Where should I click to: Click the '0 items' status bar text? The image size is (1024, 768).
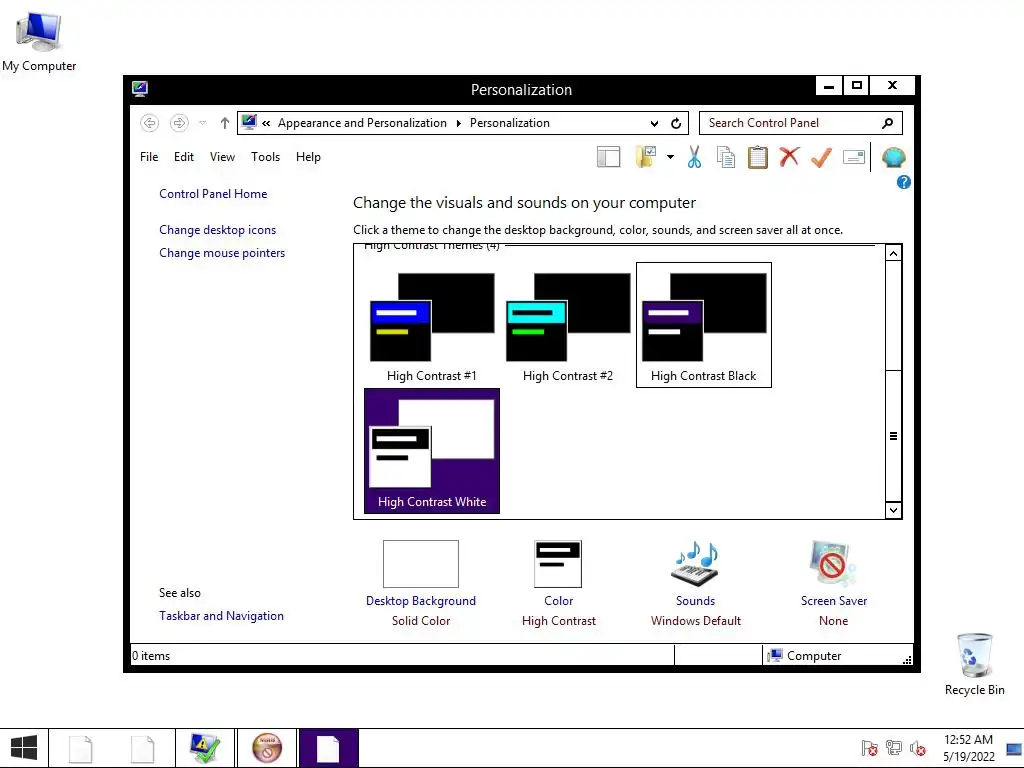[x=151, y=656]
